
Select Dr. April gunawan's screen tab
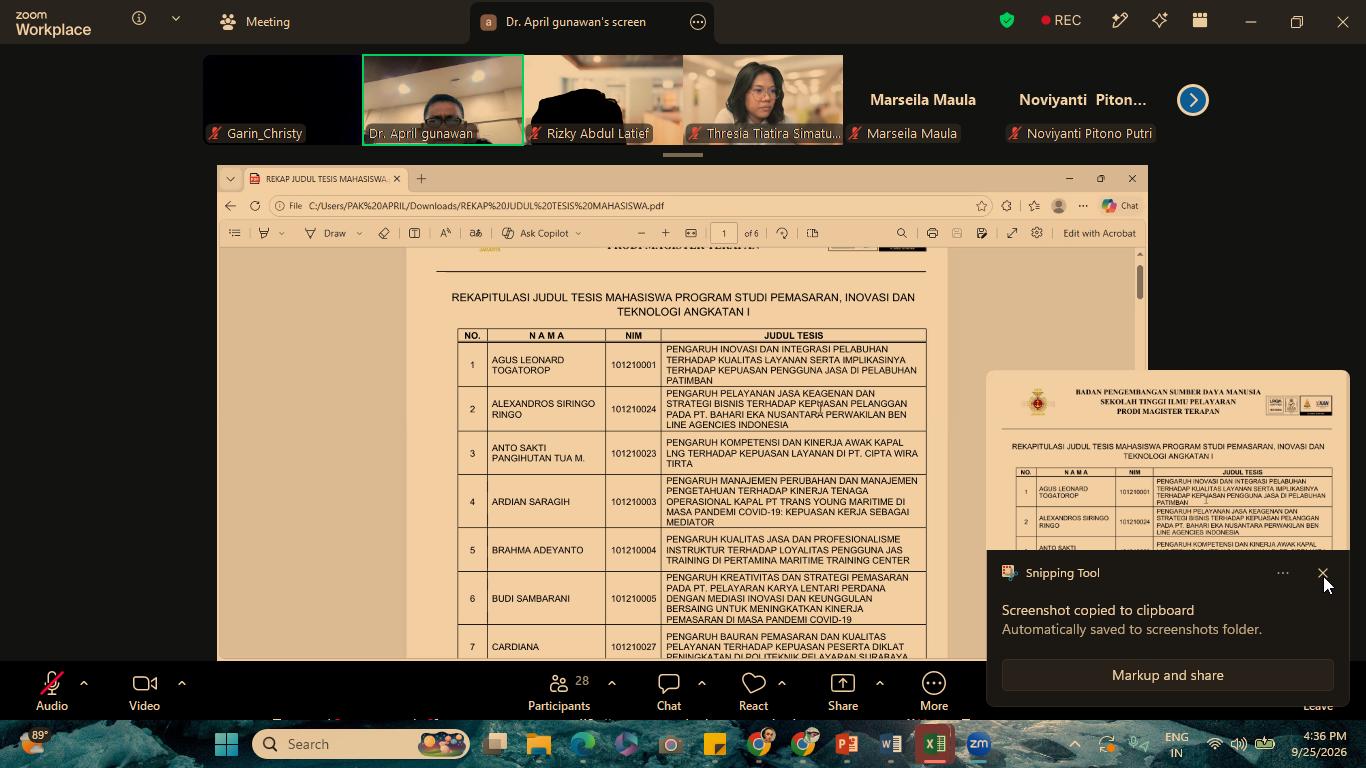coord(575,21)
